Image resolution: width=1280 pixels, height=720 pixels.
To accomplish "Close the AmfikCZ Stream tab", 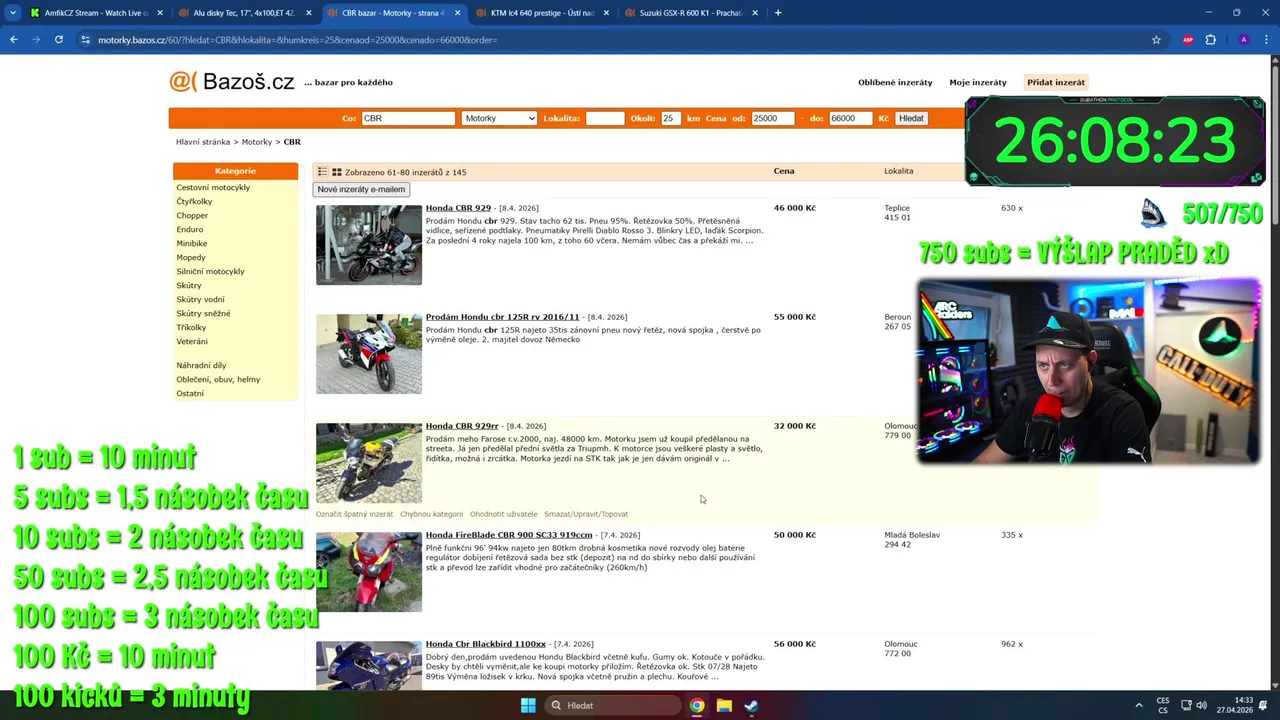I will (160, 13).
